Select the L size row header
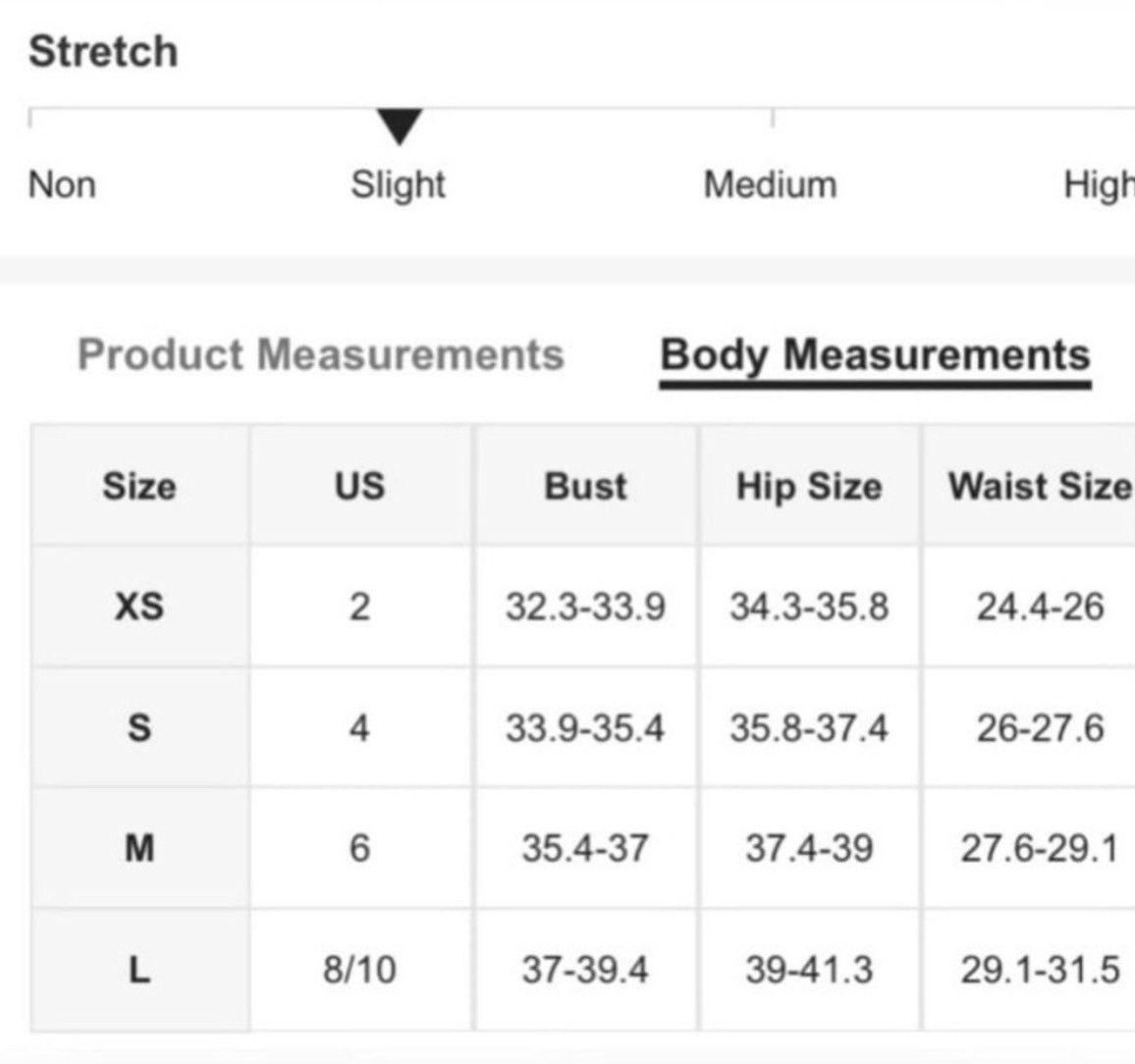Viewport: 1135px width, 1064px height. 140,969
